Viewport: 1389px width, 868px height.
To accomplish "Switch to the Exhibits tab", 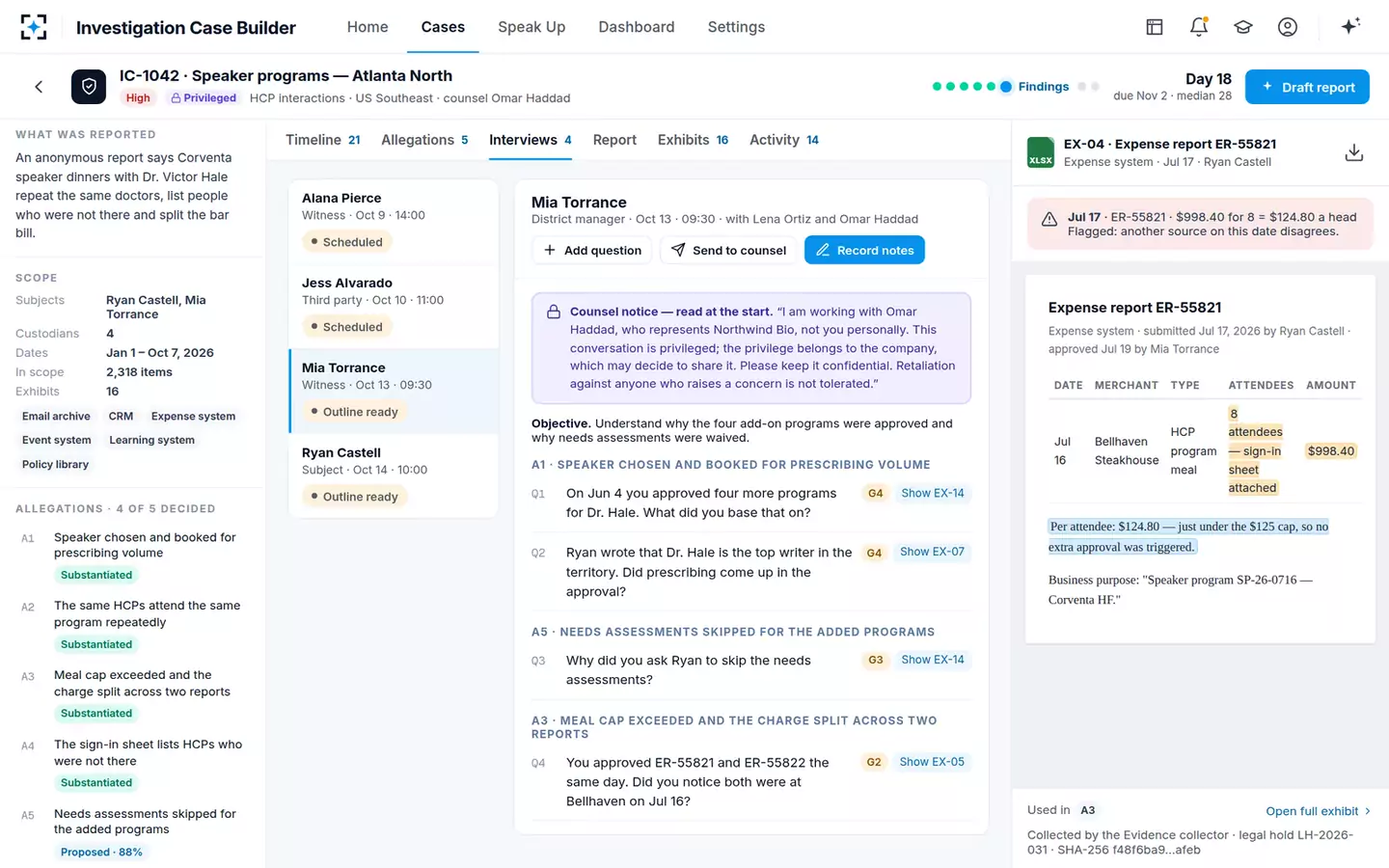I will (693, 140).
